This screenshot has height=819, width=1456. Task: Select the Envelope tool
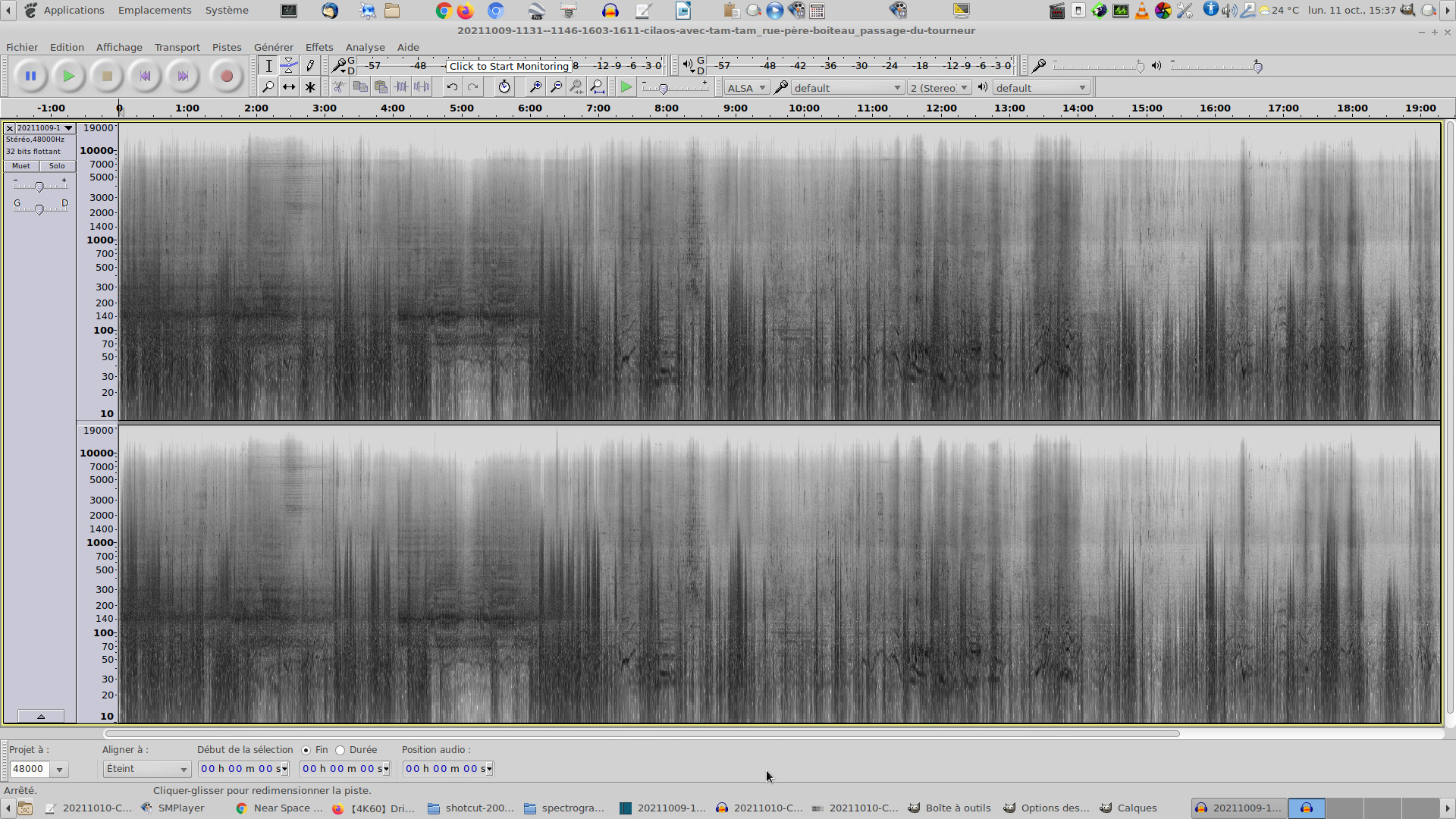click(x=289, y=66)
